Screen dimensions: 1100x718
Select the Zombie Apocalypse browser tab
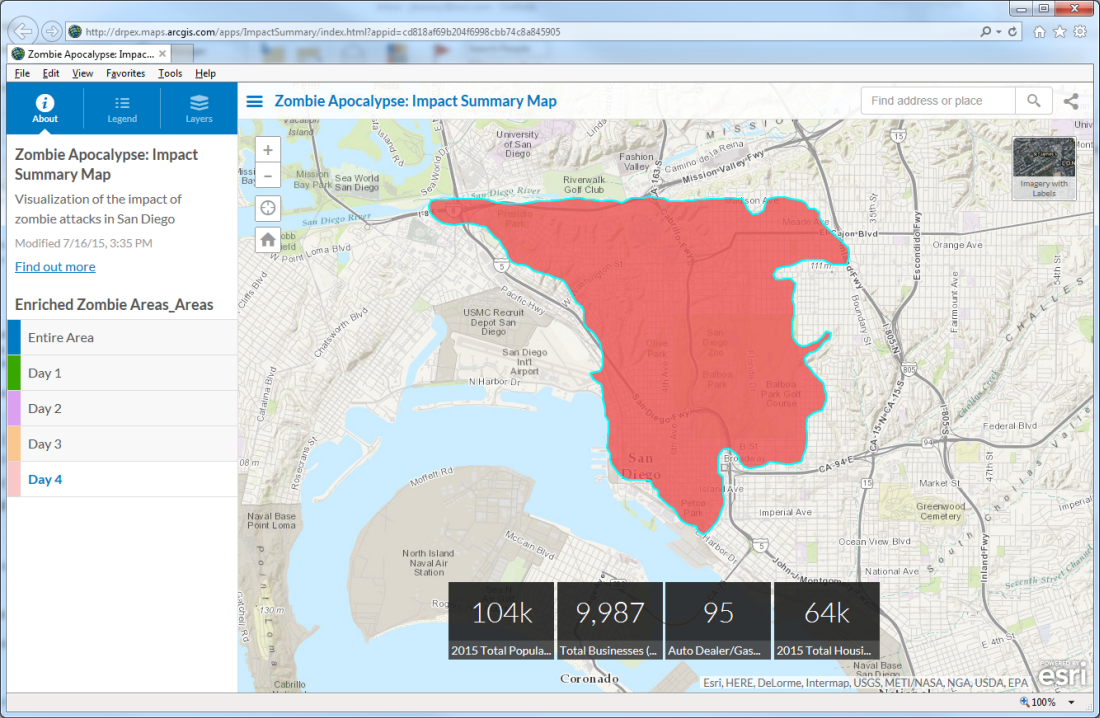pos(89,54)
